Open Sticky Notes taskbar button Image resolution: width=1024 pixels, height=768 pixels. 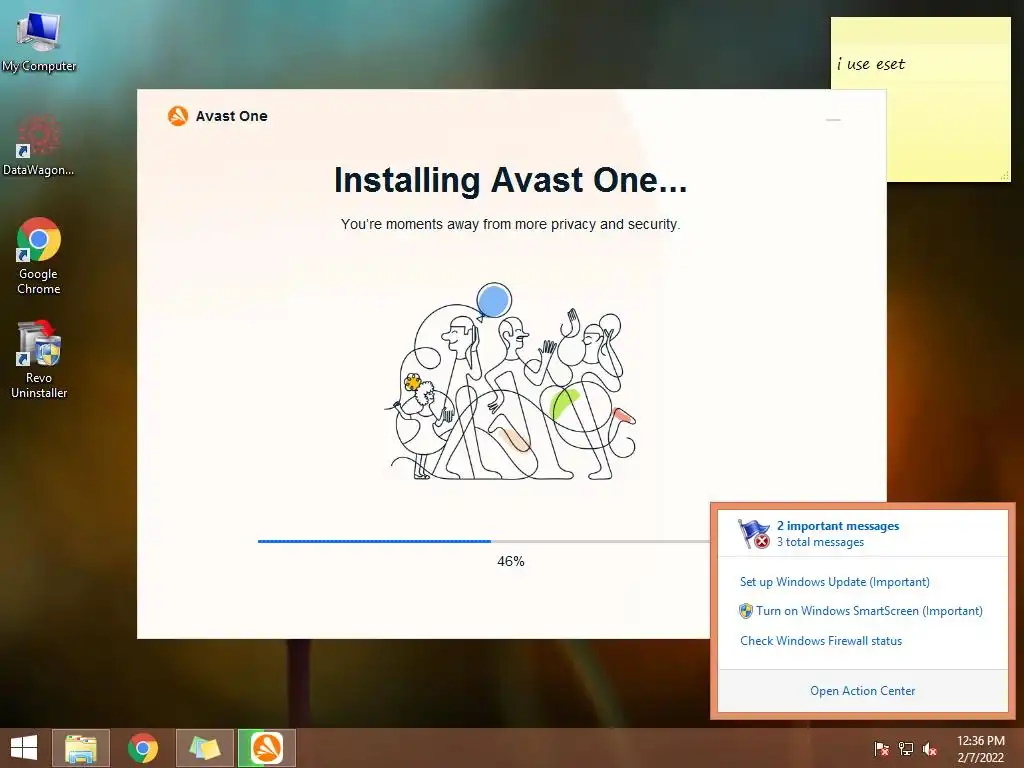[205, 748]
